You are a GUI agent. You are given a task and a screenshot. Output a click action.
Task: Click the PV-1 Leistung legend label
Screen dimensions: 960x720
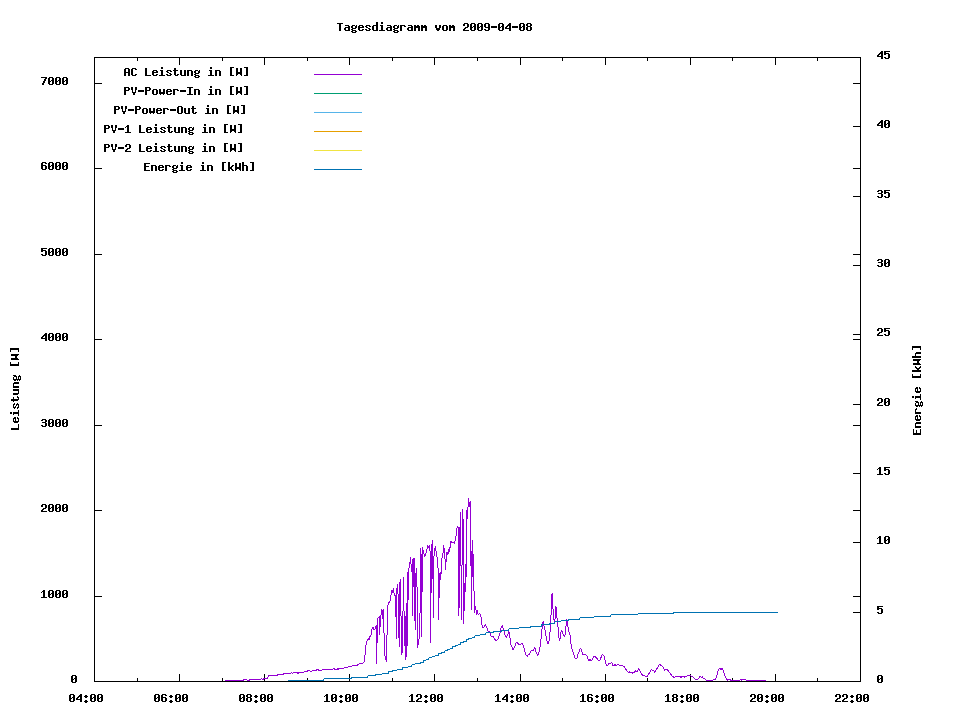tap(173, 129)
